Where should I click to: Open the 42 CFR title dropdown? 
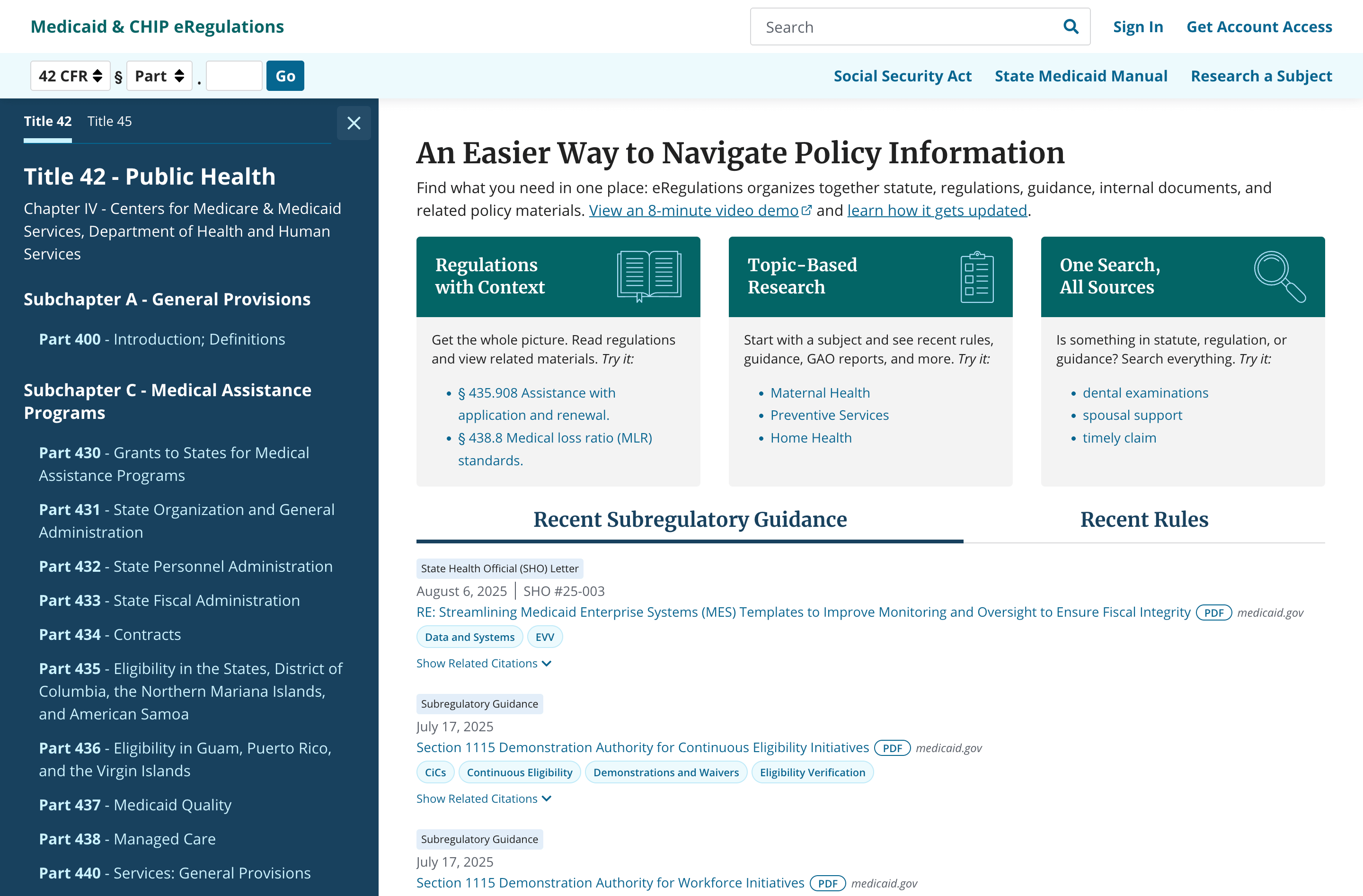click(x=71, y=76)
